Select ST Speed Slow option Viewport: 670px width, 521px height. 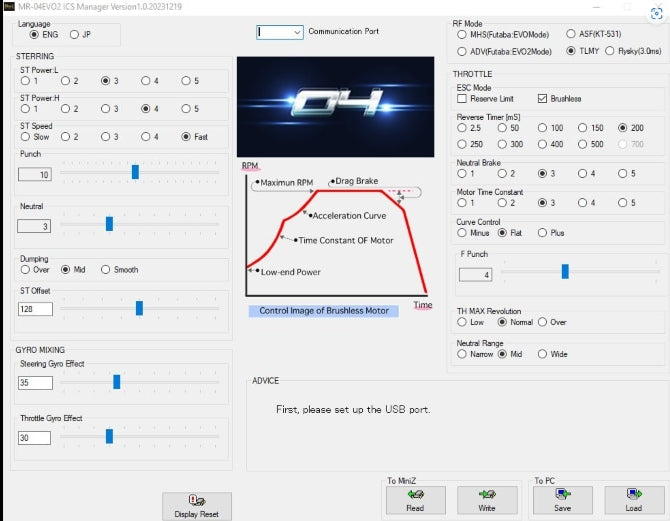pos(25,136)
